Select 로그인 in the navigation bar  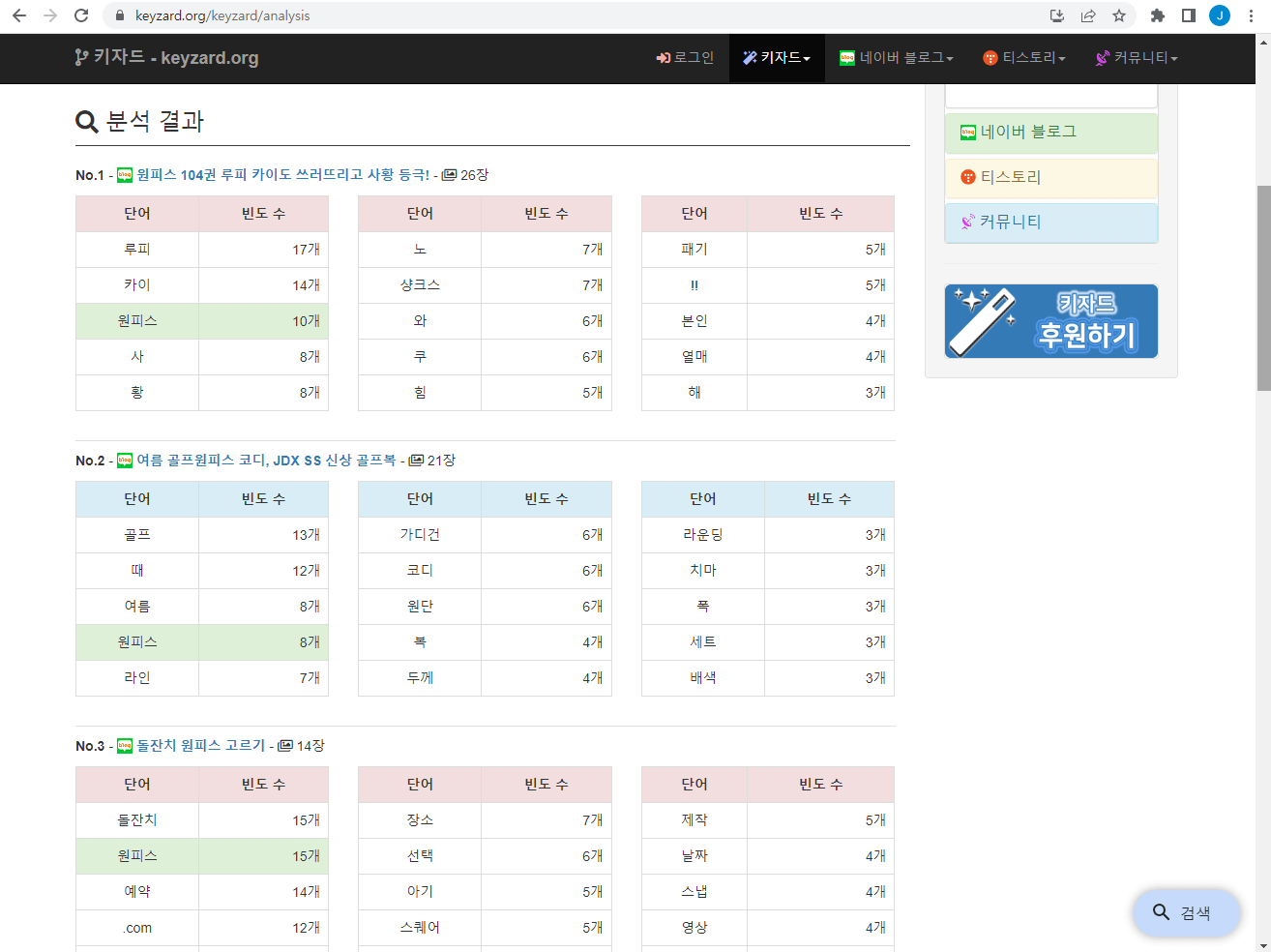pyautogui.click(x=684, y=57)
